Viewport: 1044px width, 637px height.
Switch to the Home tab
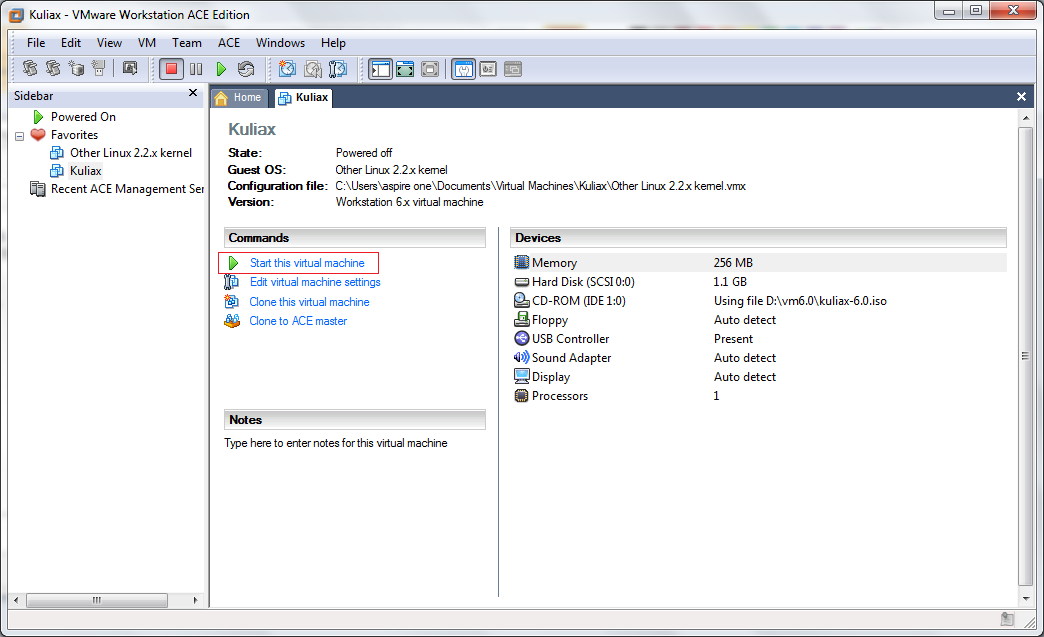coord(240,97)
